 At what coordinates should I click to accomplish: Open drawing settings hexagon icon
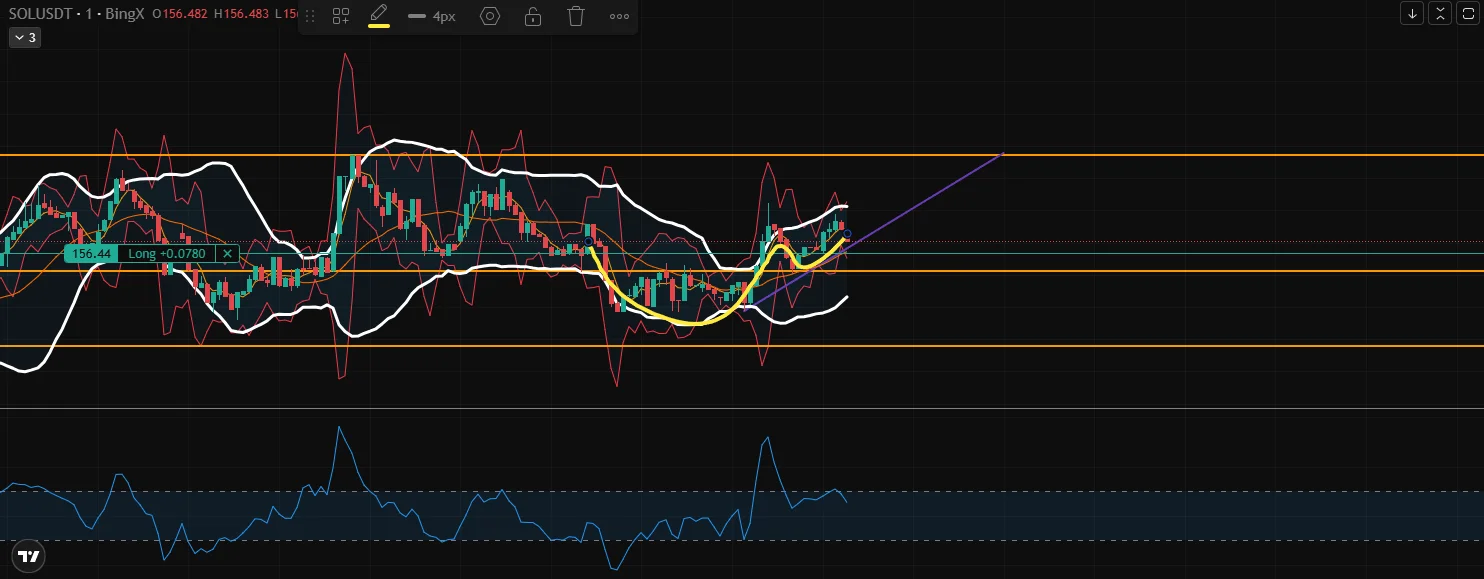490,16
